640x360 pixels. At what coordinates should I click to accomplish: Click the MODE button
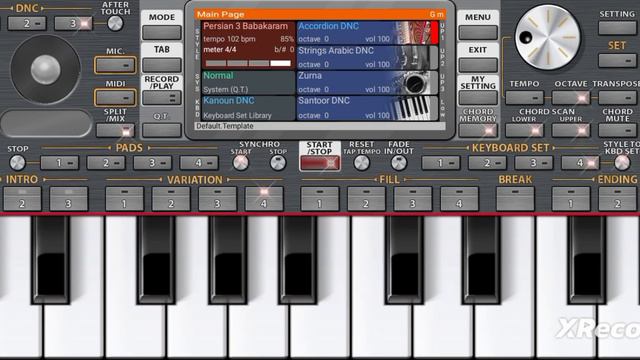click(x=162, y=32)
